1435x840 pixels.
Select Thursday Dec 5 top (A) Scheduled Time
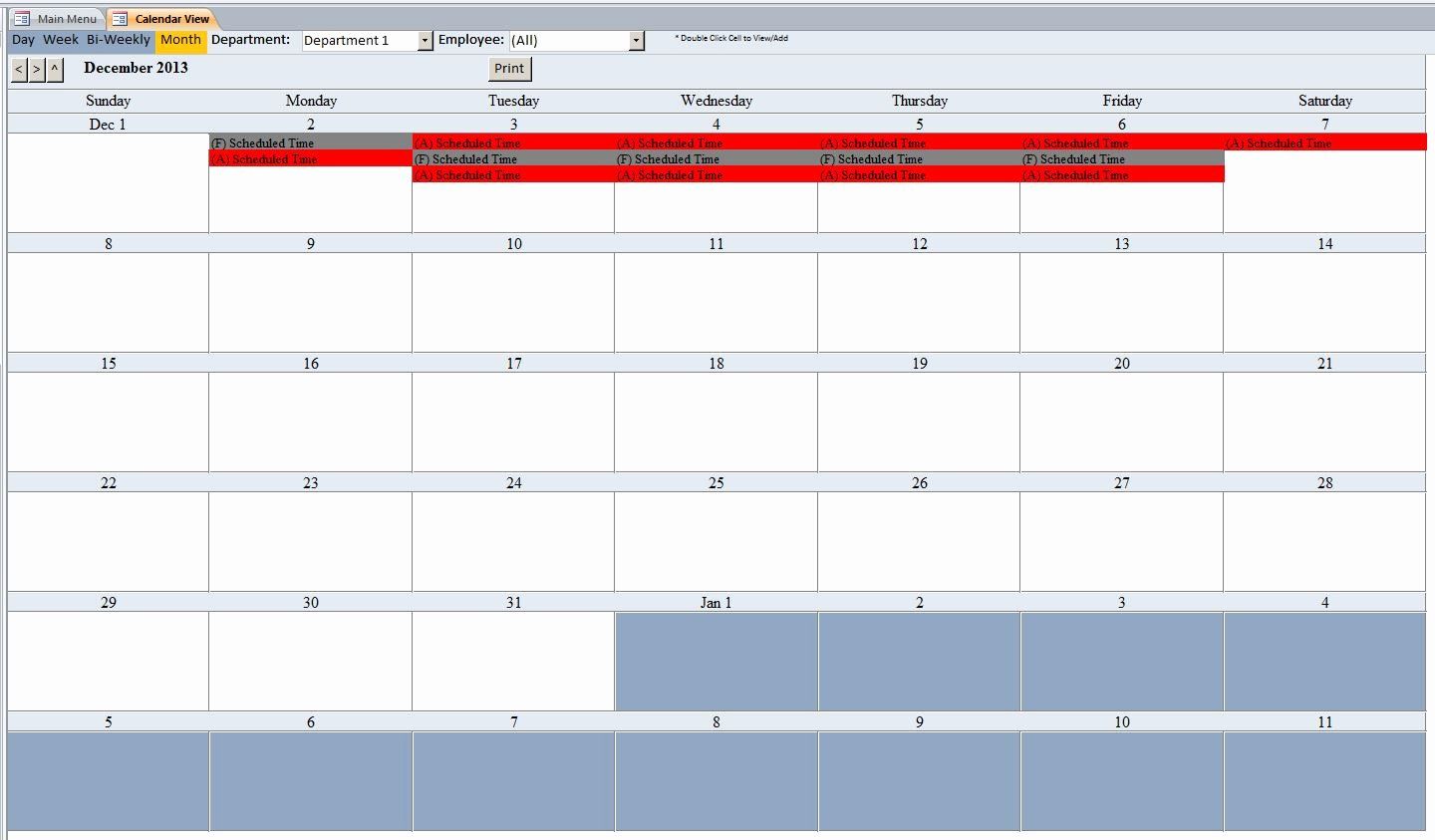(919, 142)
